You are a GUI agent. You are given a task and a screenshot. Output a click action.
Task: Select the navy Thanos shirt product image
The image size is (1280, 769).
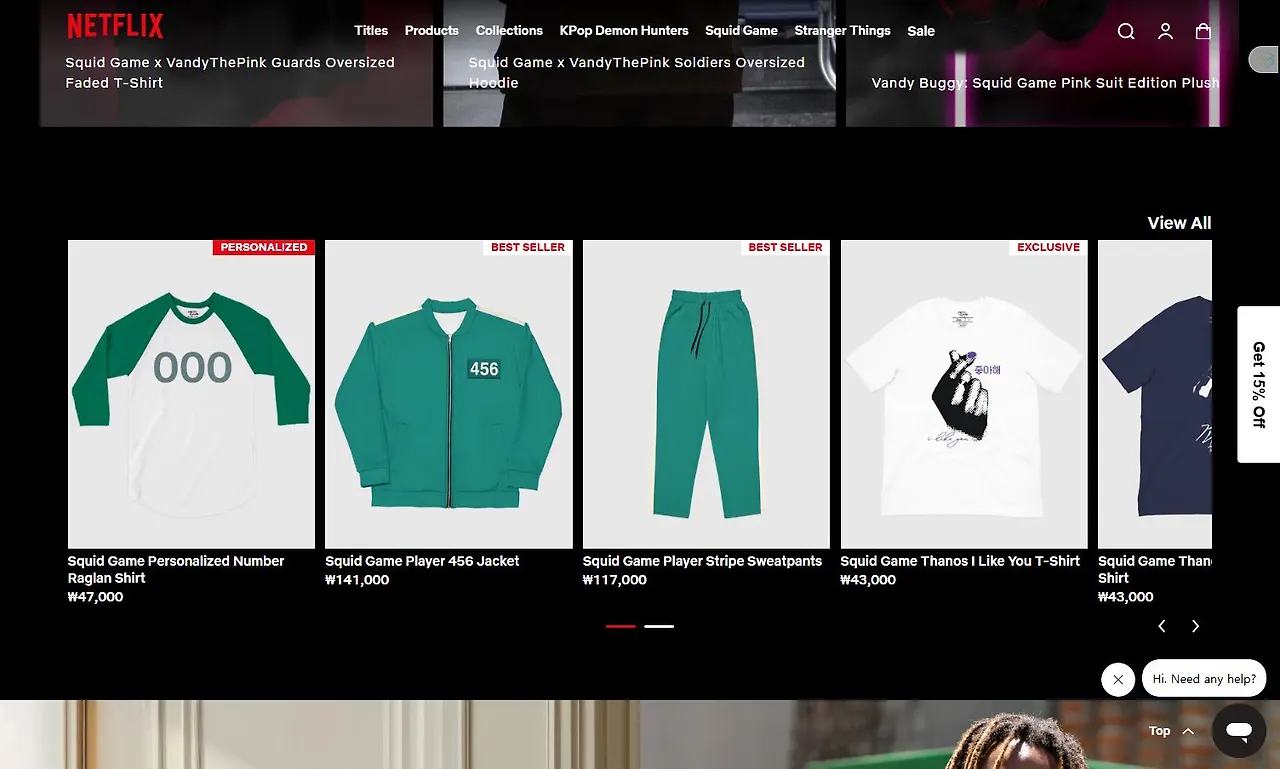point(1155,394)
